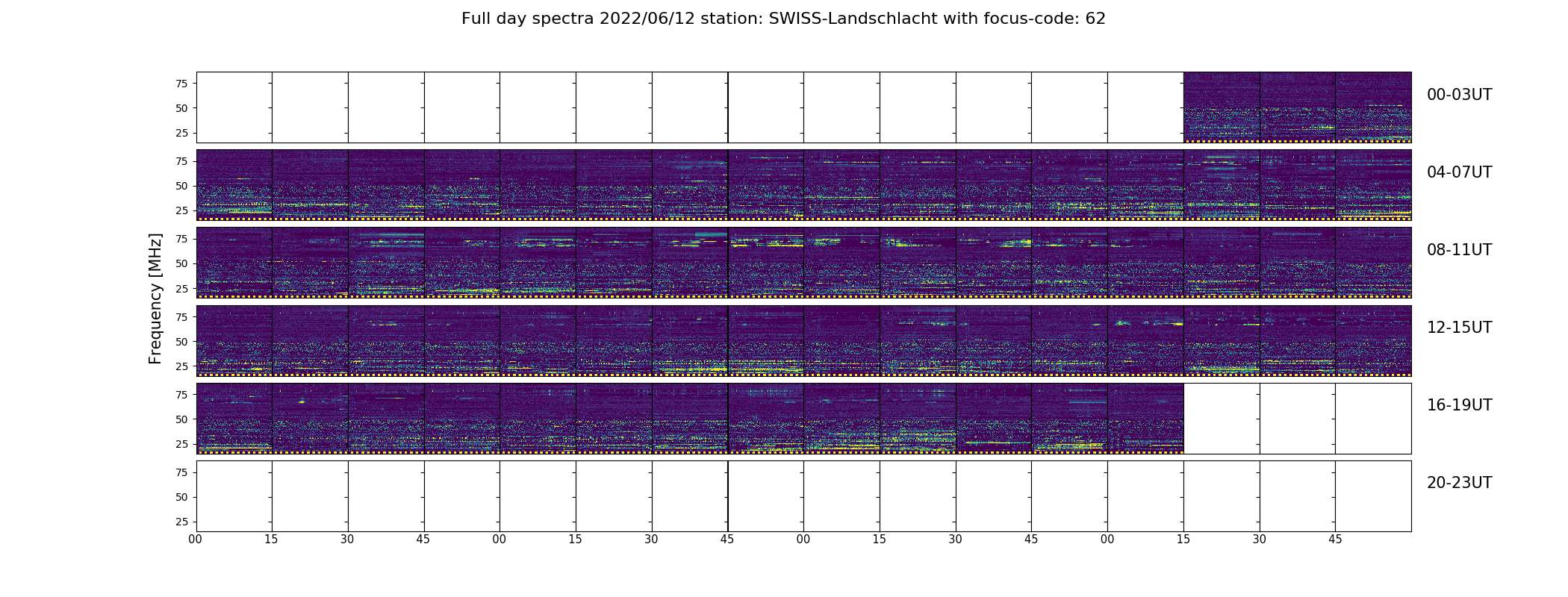Screen dimensions: 1568x597
Task: Click the leftmost '00' time-axis tick label
Action: [196, 540]
